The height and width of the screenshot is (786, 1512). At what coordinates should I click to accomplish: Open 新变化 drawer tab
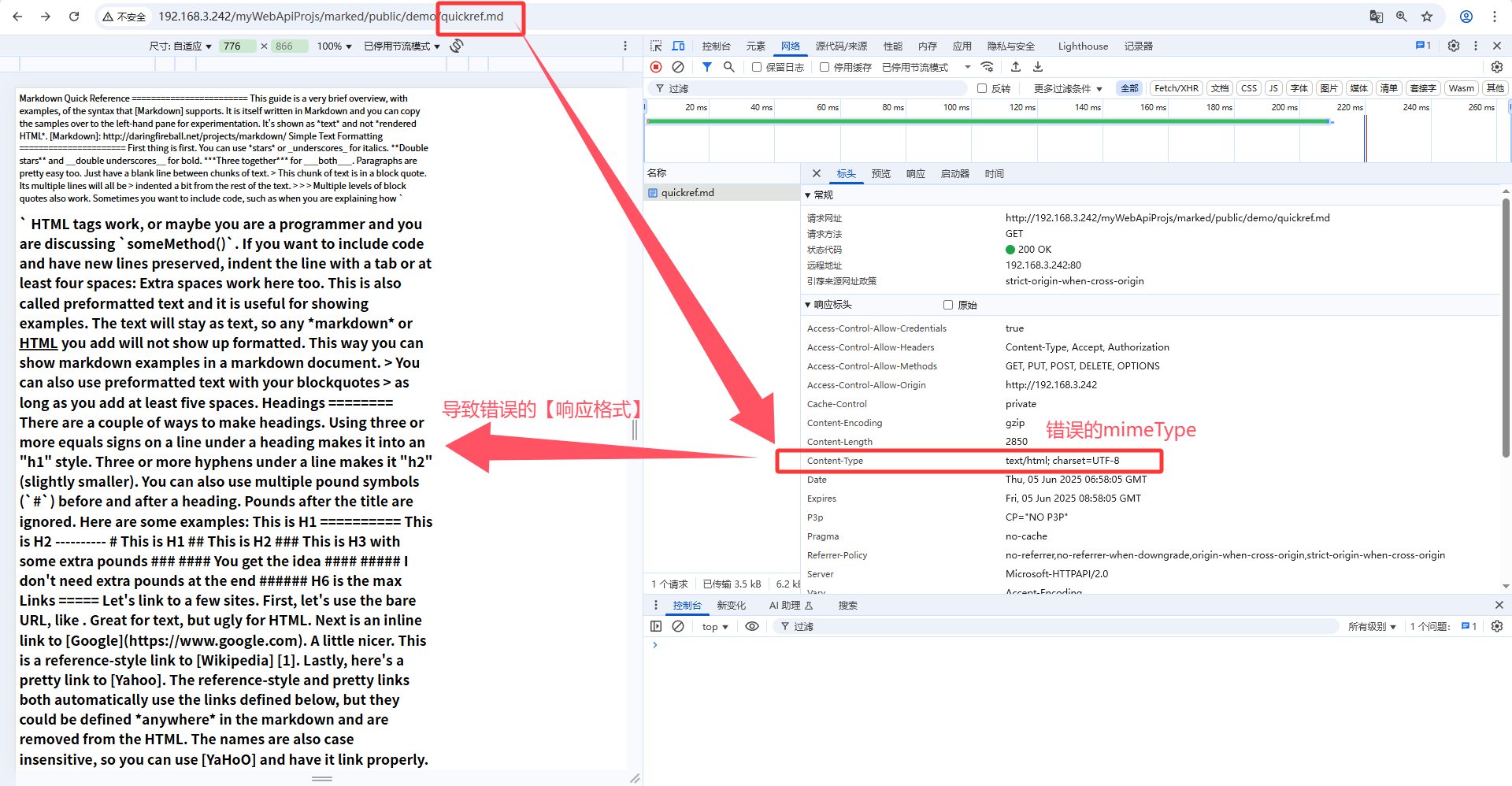[731, 605]
